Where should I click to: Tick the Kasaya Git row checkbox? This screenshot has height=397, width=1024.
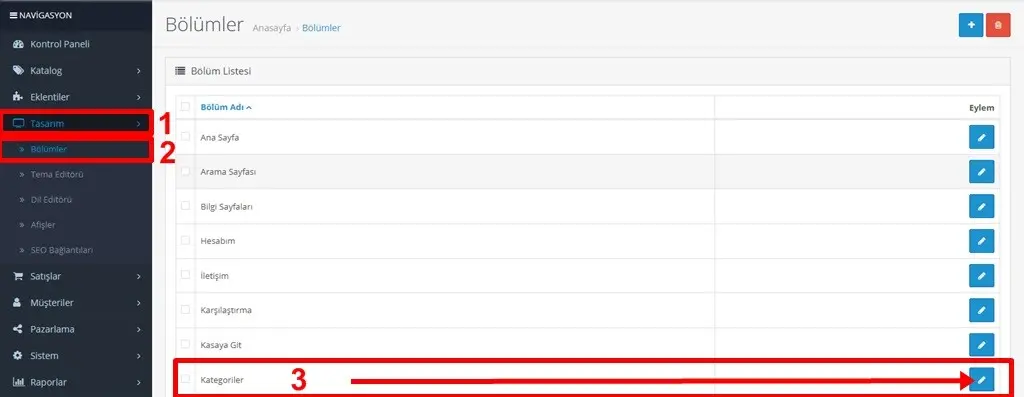click(x=185, y=343)
